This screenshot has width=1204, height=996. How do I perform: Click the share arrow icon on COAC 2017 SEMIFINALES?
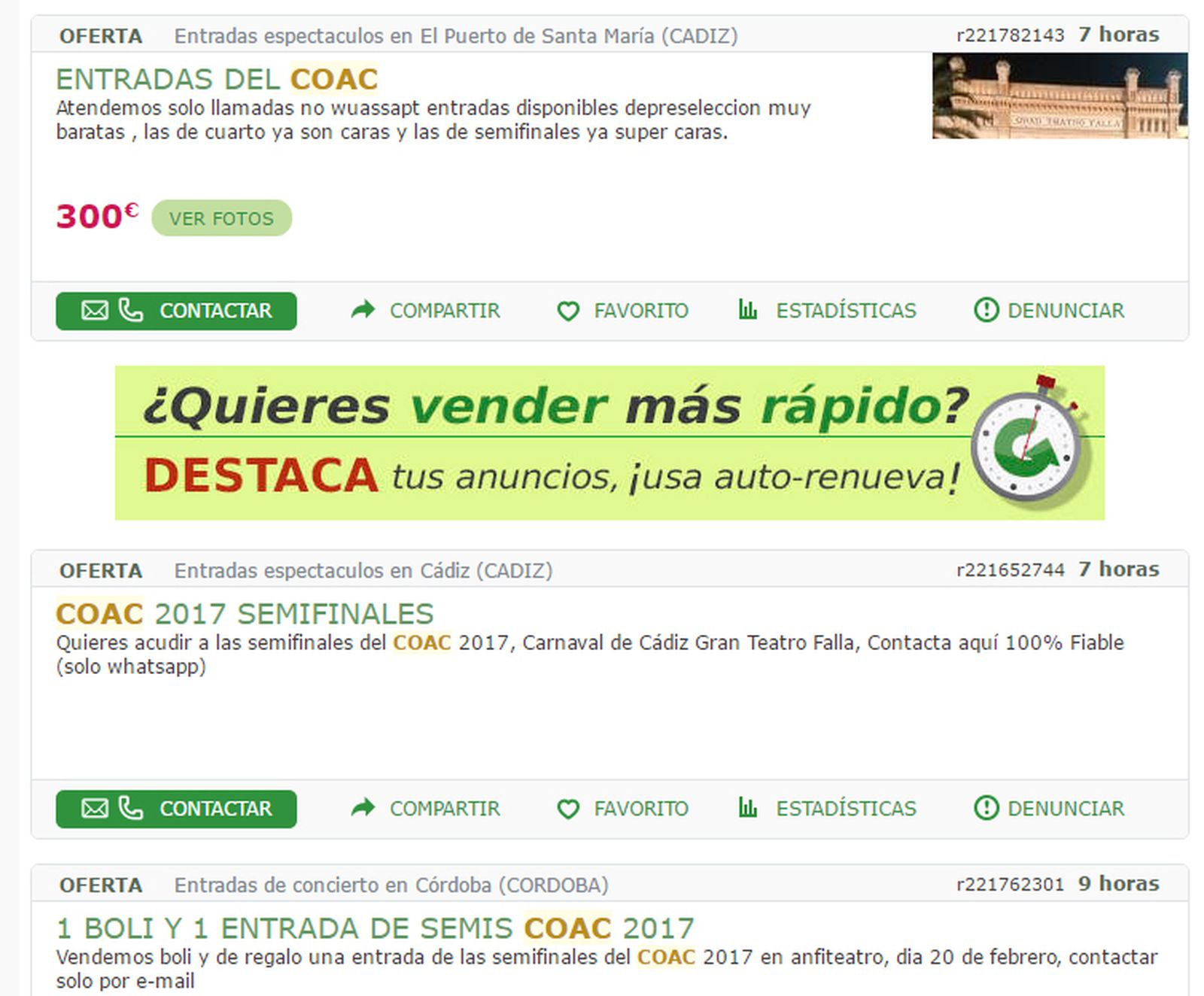pos(361,808)
